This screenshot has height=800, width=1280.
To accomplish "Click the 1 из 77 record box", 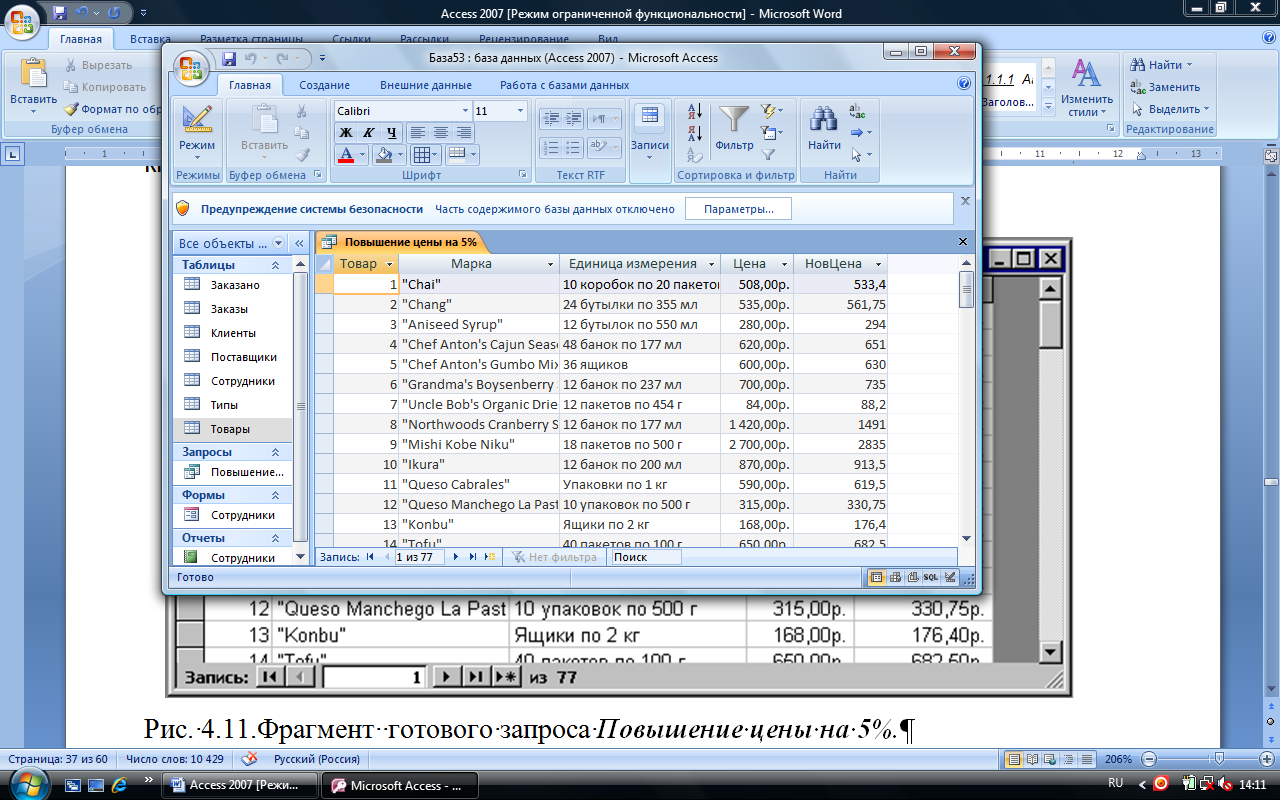I will 419,557.
